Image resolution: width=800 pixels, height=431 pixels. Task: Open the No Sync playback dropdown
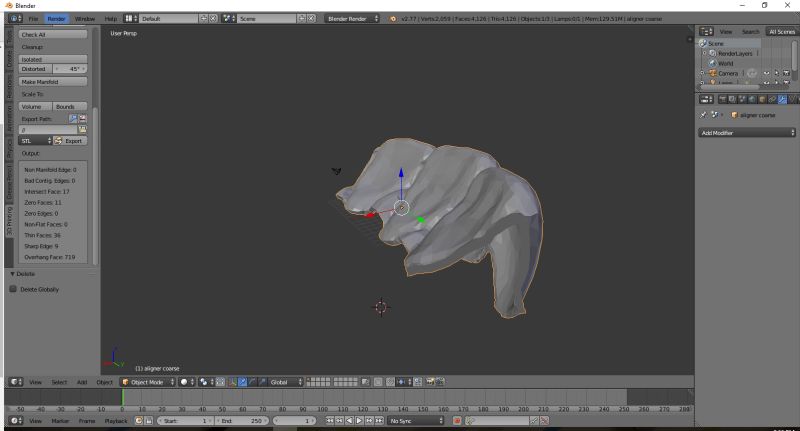pos(416,421)
